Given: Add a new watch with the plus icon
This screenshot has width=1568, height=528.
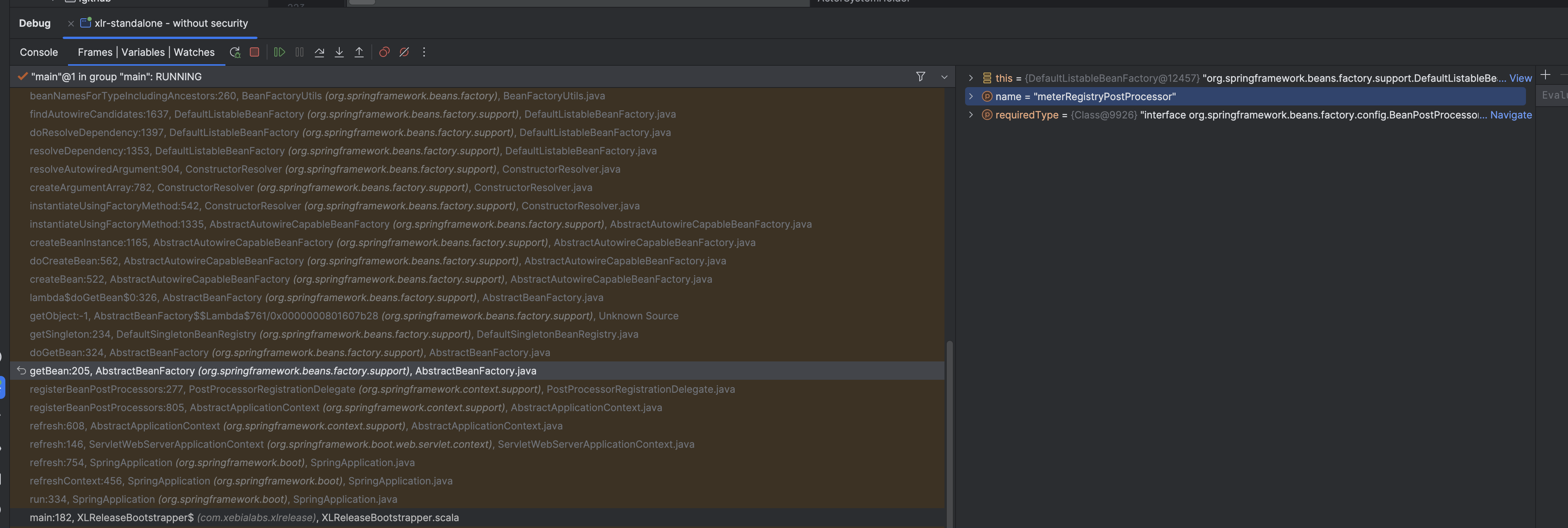Looking at the screenshot, I should tap(1546, 75).
